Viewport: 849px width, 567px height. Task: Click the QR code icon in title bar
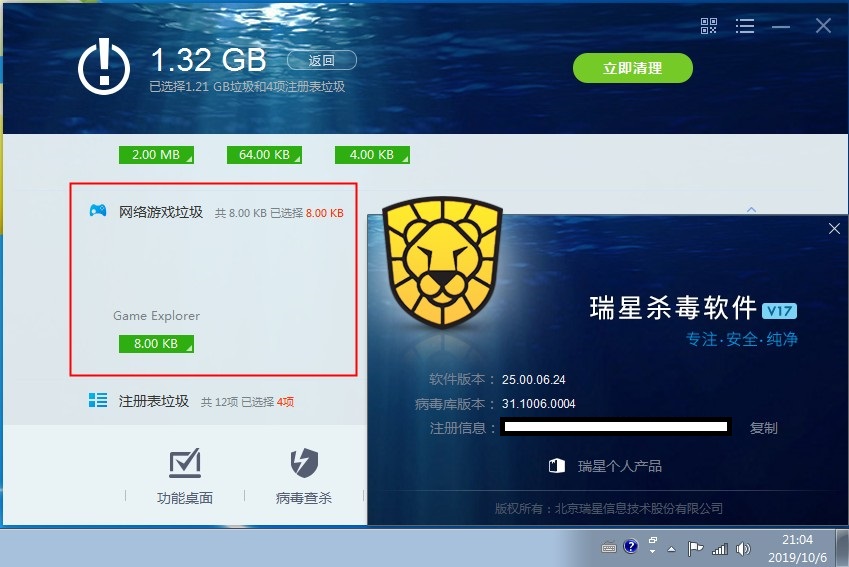(x=708, y=25)
